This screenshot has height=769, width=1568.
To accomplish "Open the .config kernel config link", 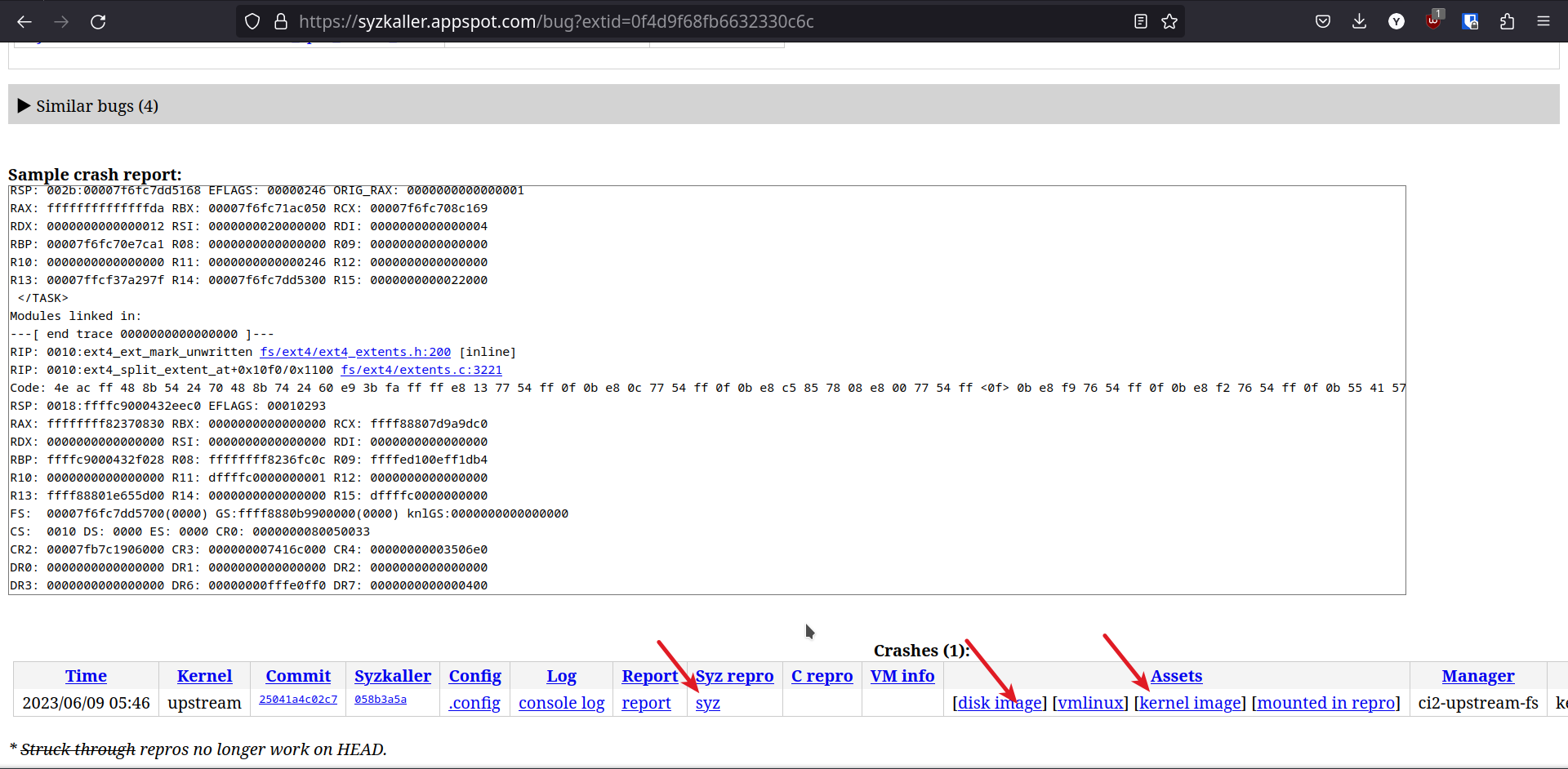I will pyautogui.click(x=474, y=703).
